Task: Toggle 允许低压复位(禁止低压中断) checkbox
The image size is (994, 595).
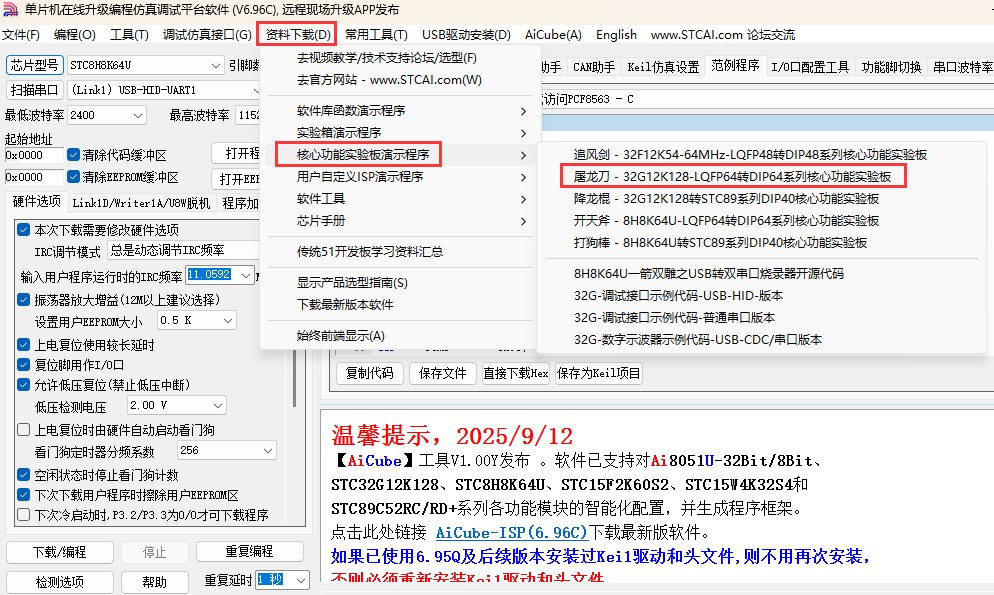Action: 23,385
